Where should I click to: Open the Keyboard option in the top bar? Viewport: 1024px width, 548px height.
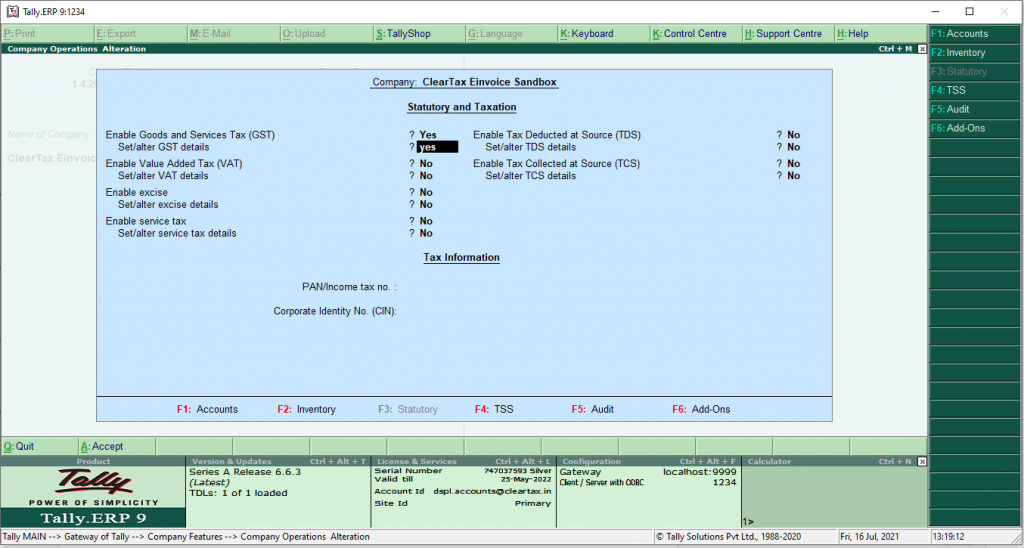pyautogui.click(x=603, y=33)
